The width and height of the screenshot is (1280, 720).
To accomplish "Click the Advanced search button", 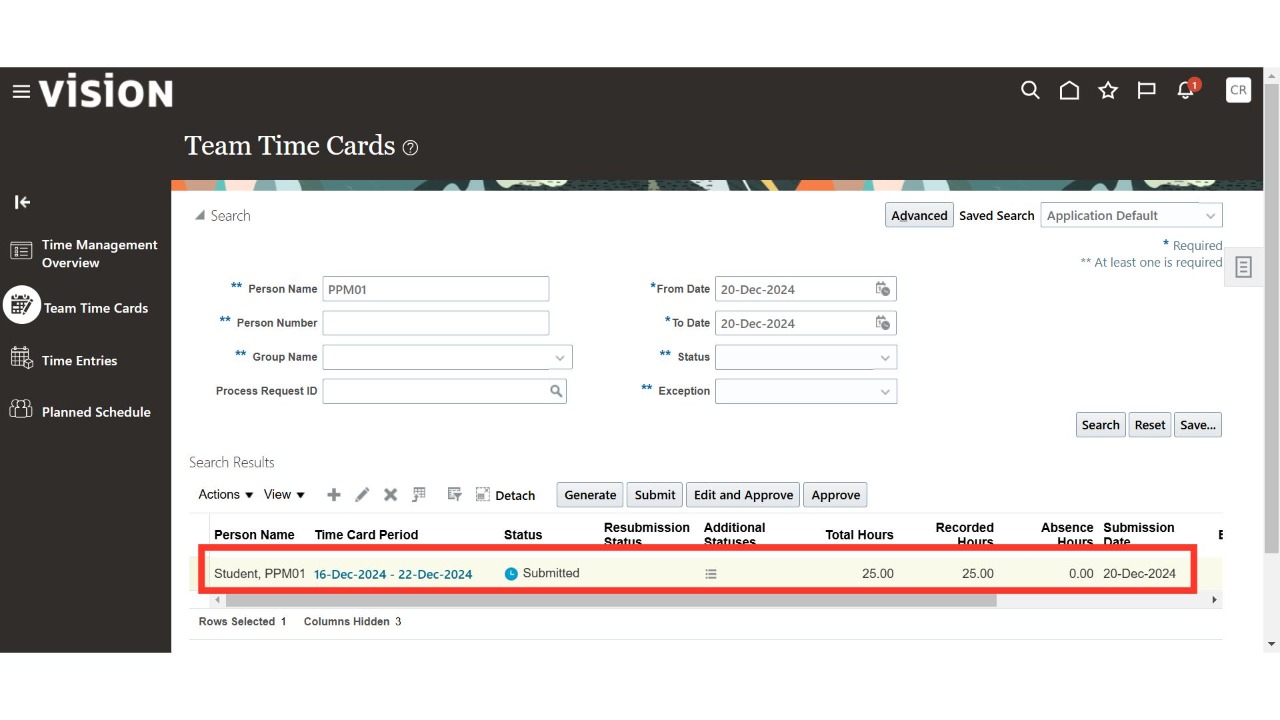I will click(x=919, y=215).
